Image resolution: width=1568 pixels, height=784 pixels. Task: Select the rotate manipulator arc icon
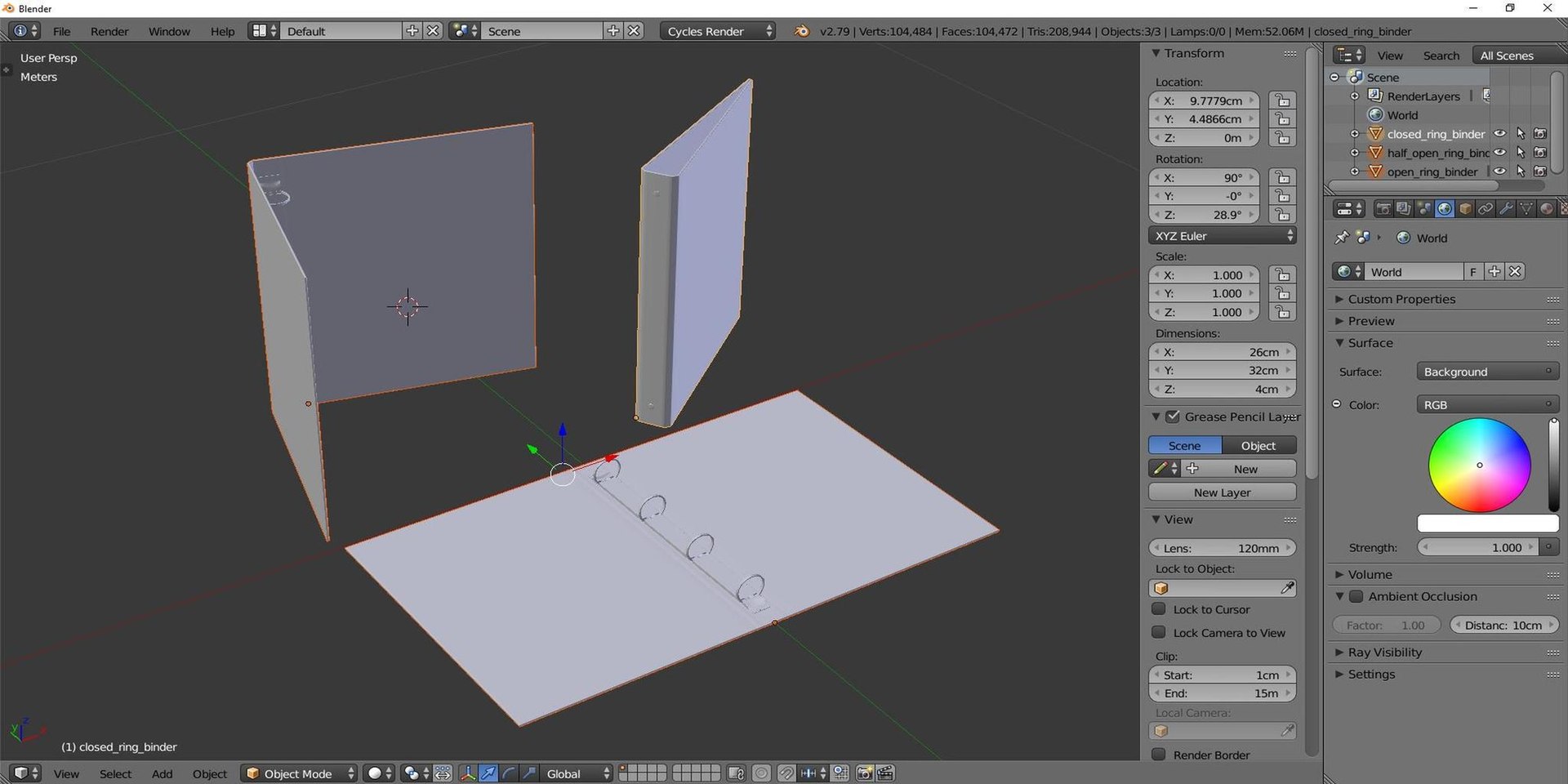509,773
